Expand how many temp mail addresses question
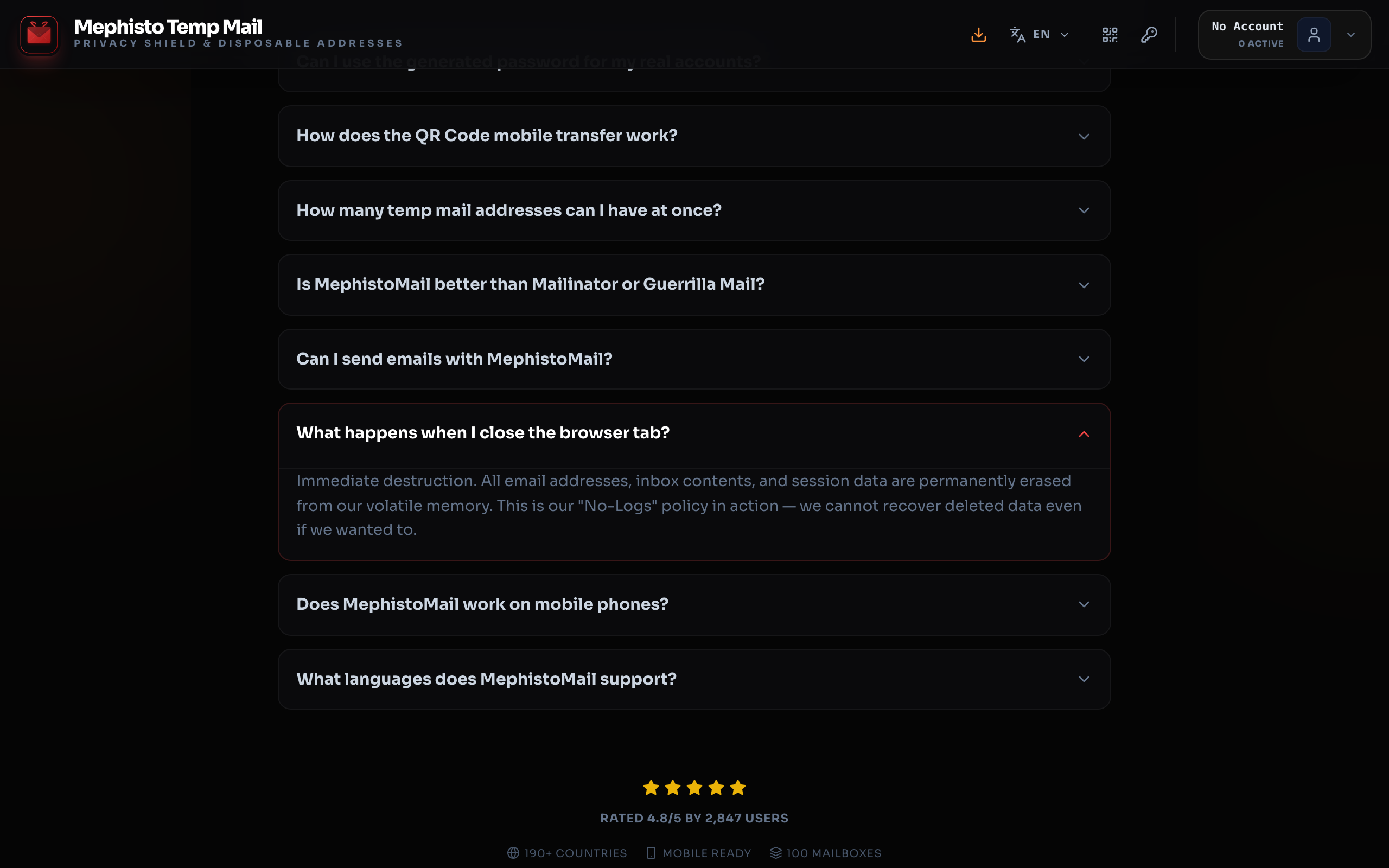 [694, 210]
